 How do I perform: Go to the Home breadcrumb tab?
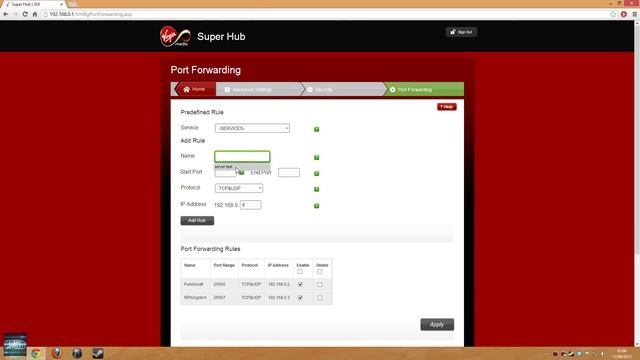click(195, 89)
